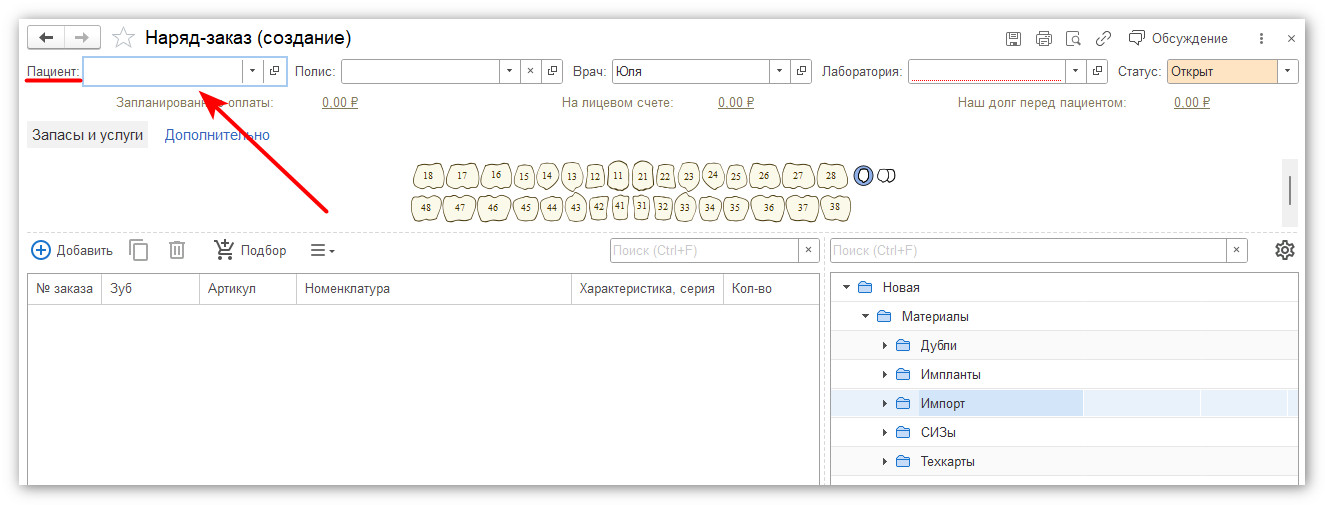Click the copy link icon
This screenshot has height=505, width=1325.
pos(1103,39)
